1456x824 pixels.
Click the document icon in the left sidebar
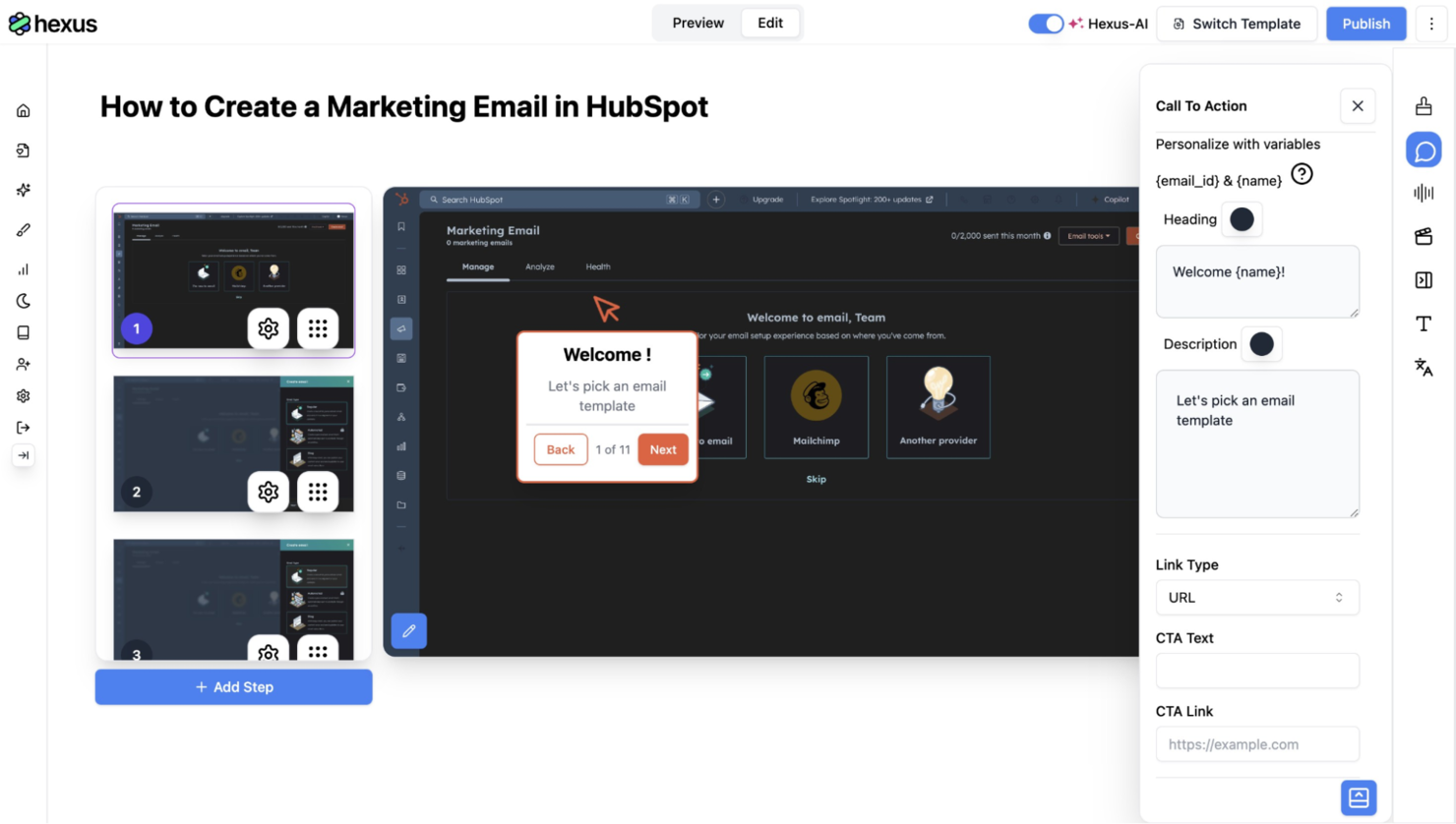(24, 150)
